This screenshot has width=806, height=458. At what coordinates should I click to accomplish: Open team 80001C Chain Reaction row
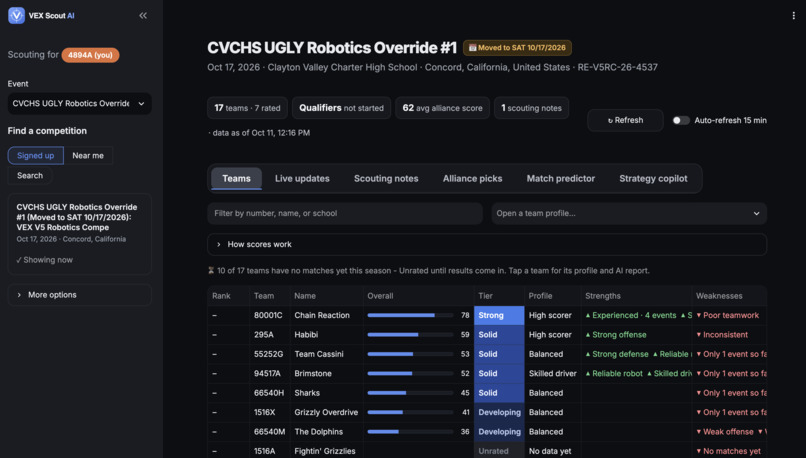point(487,315)
